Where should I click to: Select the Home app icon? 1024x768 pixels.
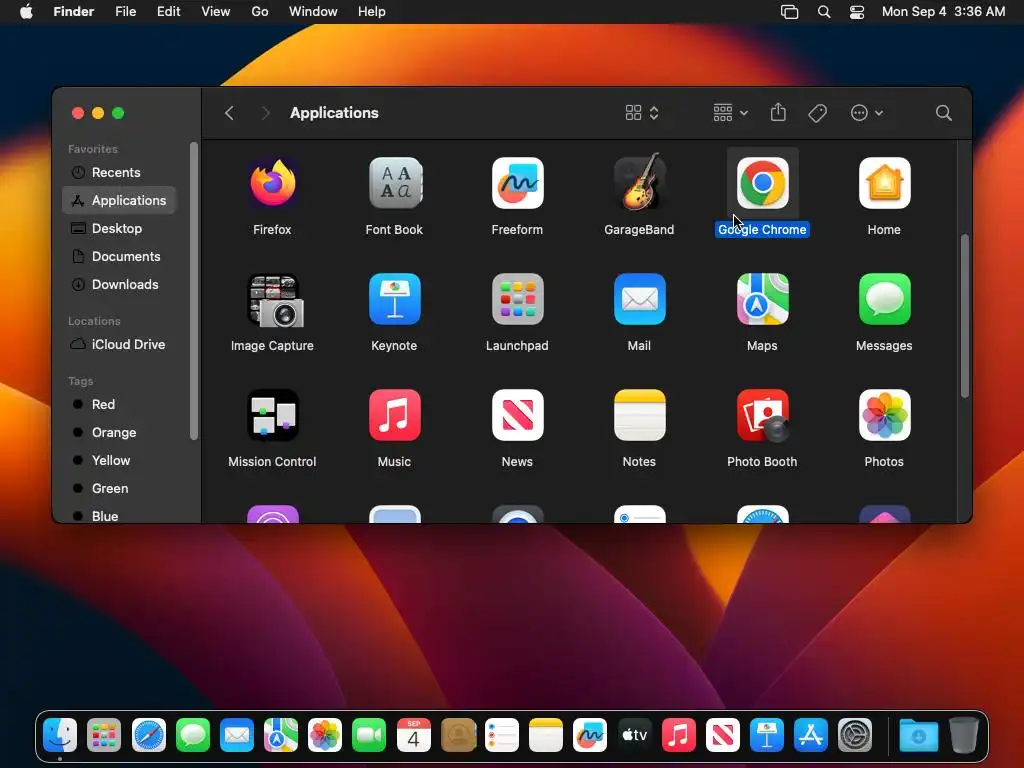pyautogui.click(x=884, y=184)
